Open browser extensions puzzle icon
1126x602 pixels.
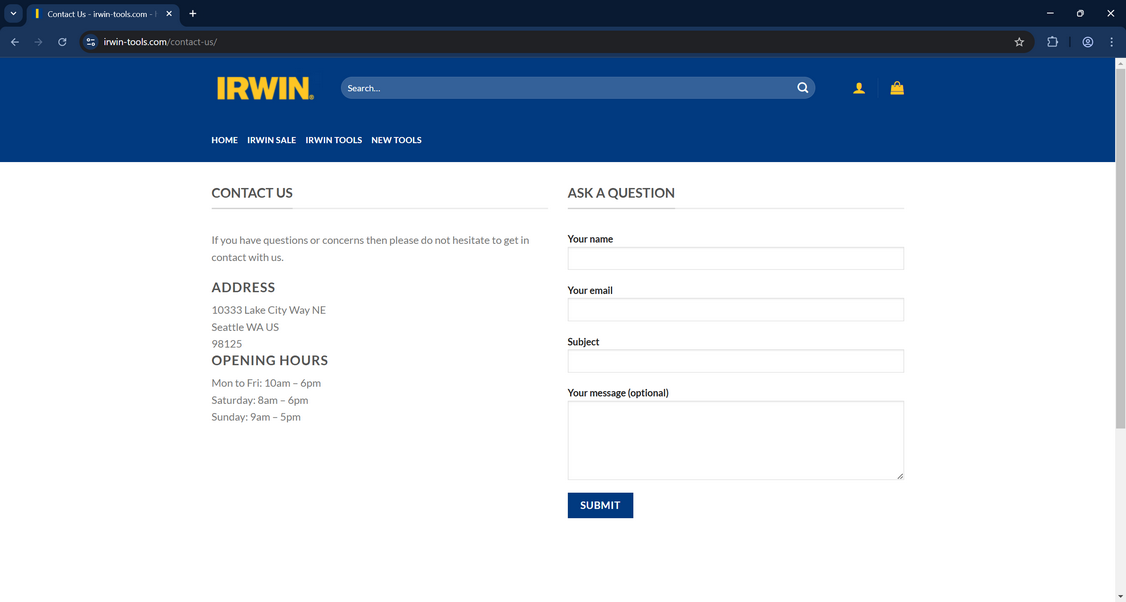(1052, 42)
